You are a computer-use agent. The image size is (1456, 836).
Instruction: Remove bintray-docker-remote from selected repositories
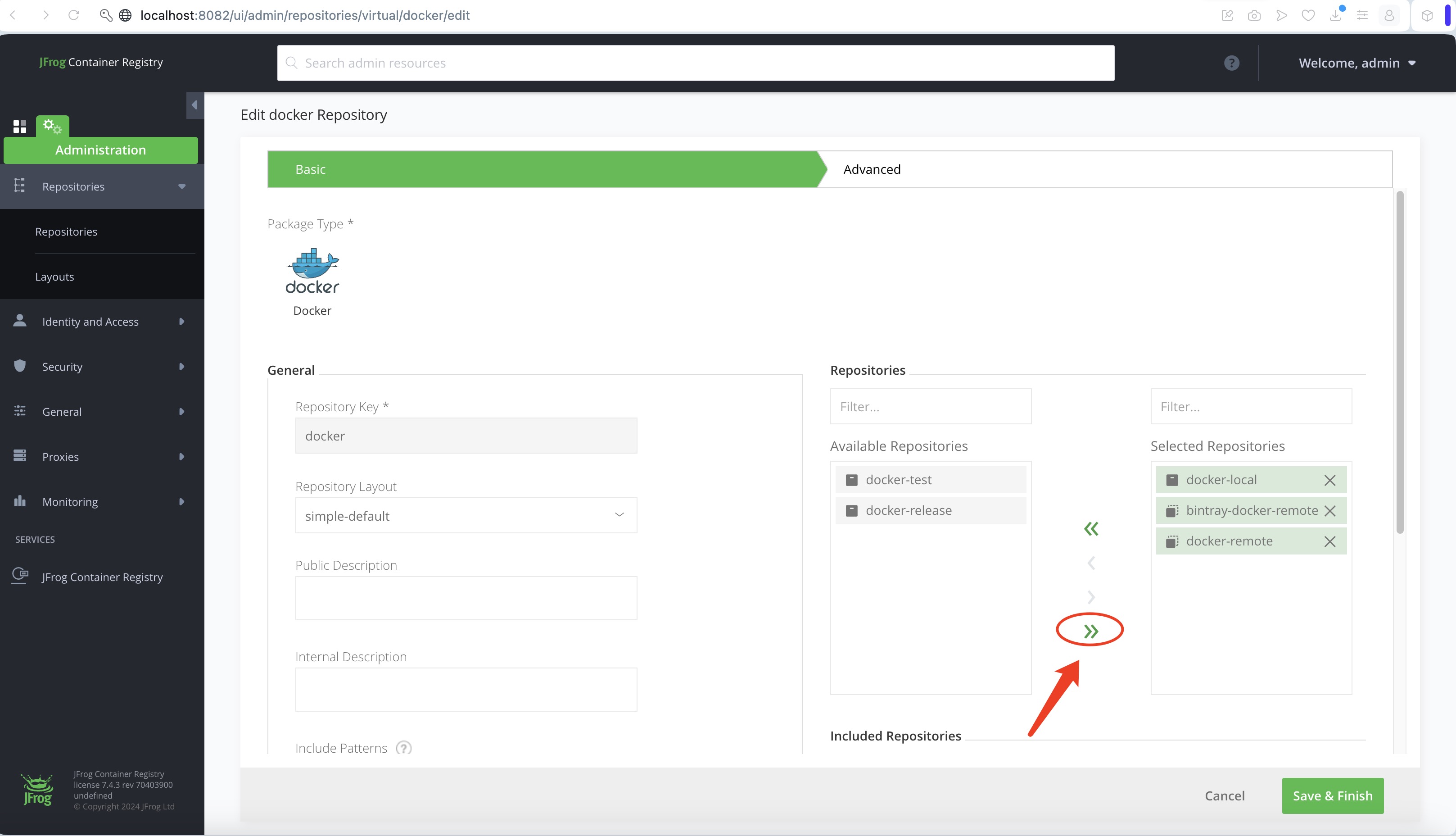(x=1330, y=511)
